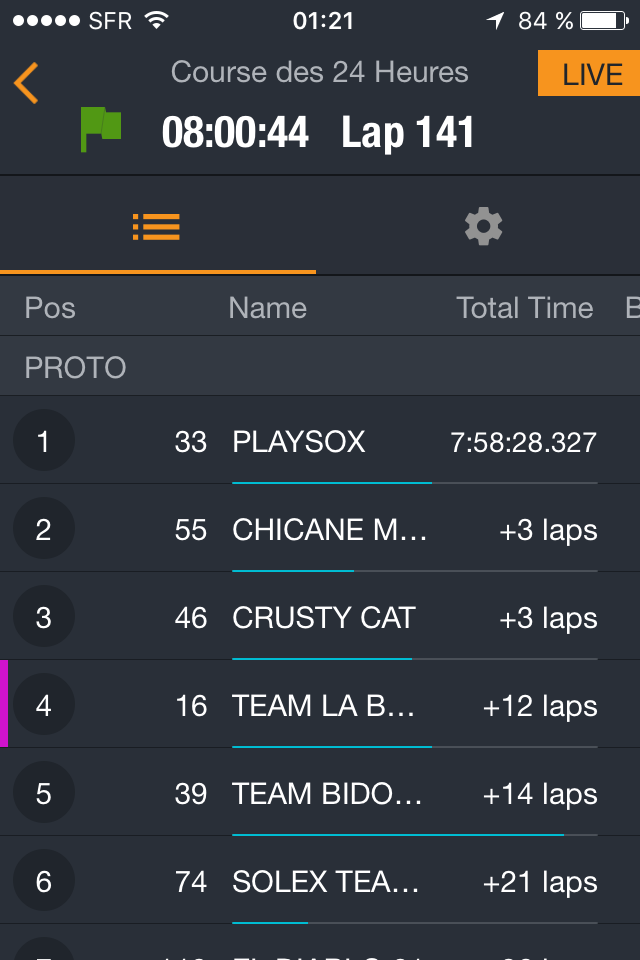Viewport: 640px width, 960px height.
Task: Tap TEAM BIDO progress bar
Action: tap(414, 834)
